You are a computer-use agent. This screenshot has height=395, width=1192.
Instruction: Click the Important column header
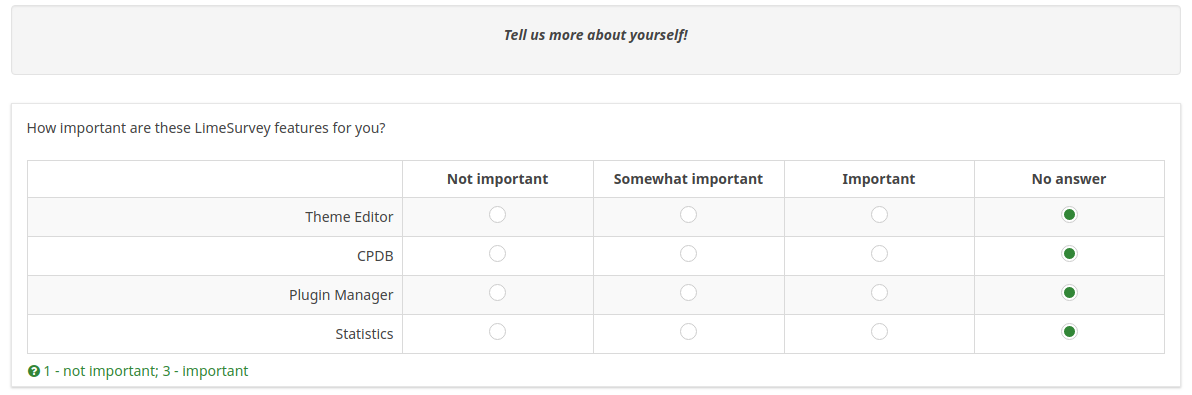pos(879,179)
